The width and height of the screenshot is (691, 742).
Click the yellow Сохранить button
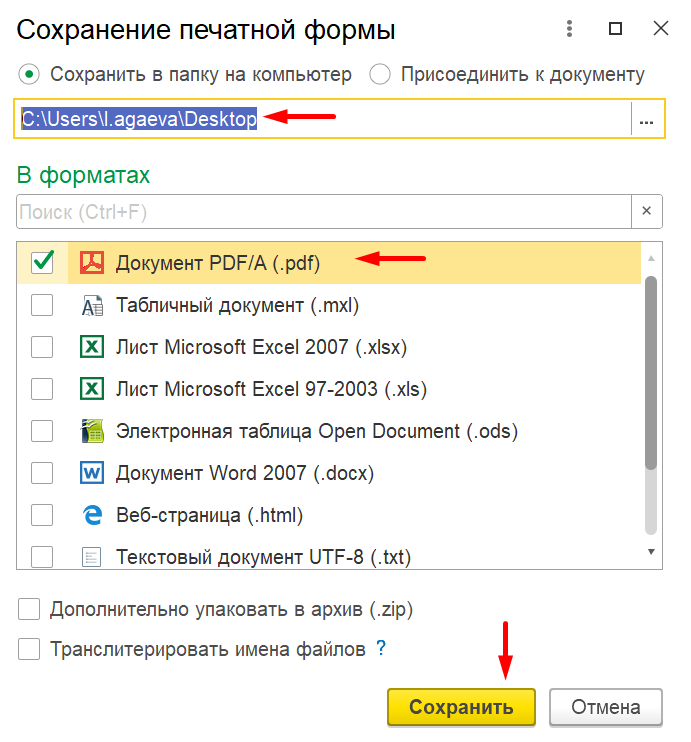pyautogui.click(x=461, y=707)
